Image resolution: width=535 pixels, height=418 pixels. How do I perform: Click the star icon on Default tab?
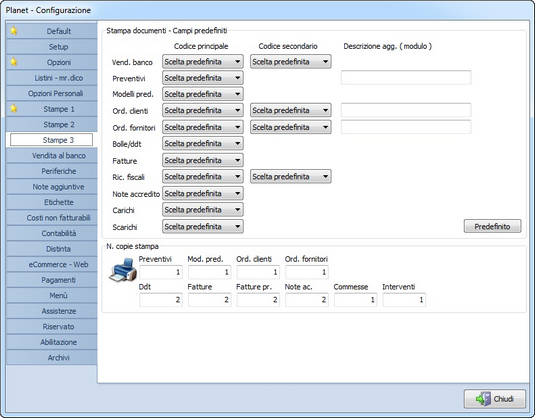click(14, 31)
